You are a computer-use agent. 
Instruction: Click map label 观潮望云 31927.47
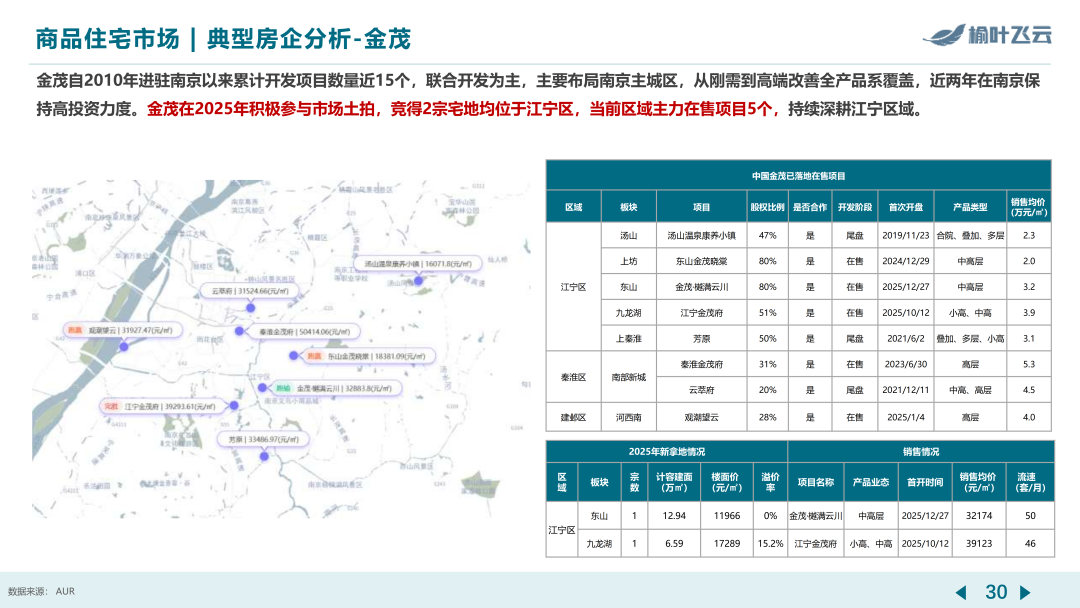123,331
